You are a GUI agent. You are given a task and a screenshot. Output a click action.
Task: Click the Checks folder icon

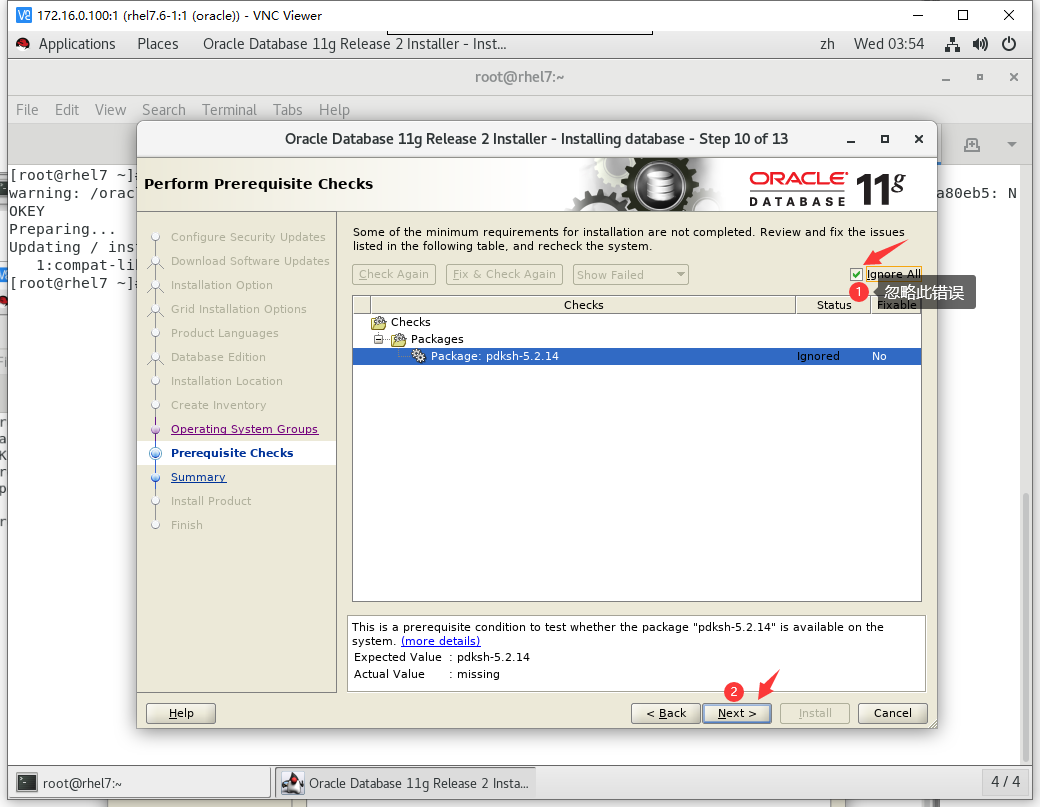tap(379, 322)
